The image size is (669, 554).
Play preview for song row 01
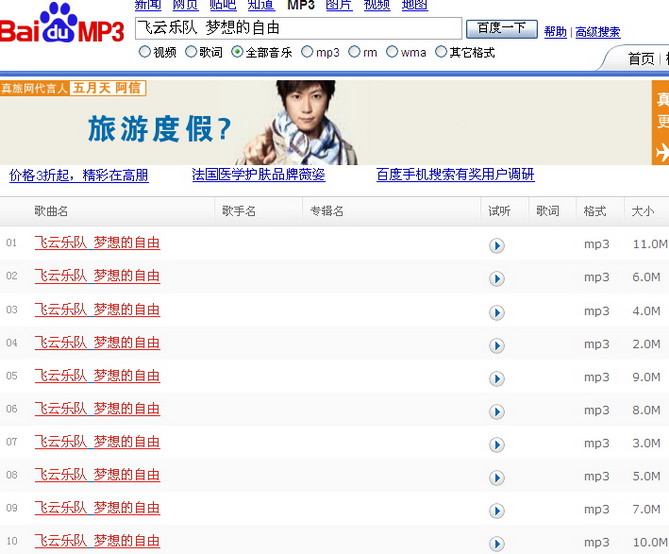[x=497, y=245]
